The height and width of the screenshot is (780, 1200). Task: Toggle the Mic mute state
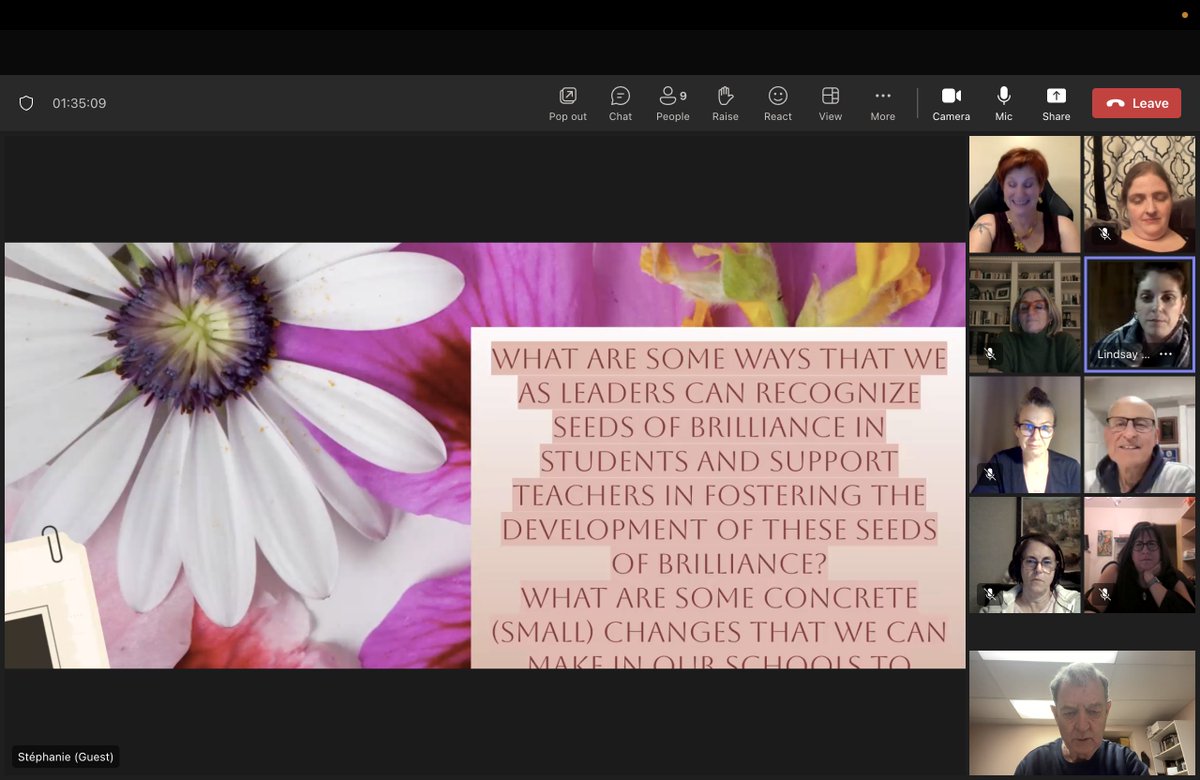pos(1004,103)
